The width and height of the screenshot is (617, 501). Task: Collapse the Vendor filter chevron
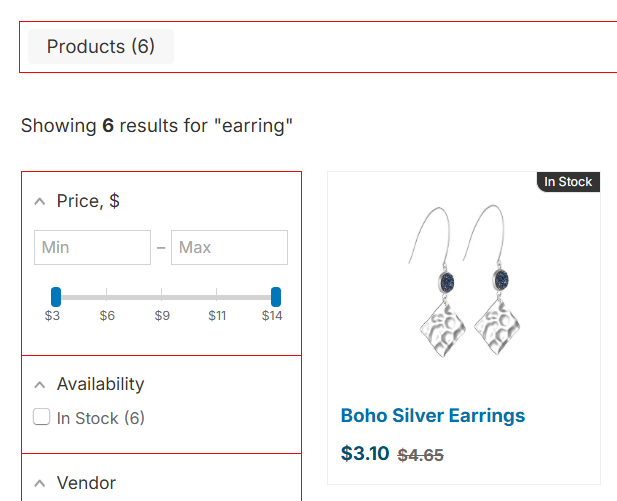coord(40,484)
